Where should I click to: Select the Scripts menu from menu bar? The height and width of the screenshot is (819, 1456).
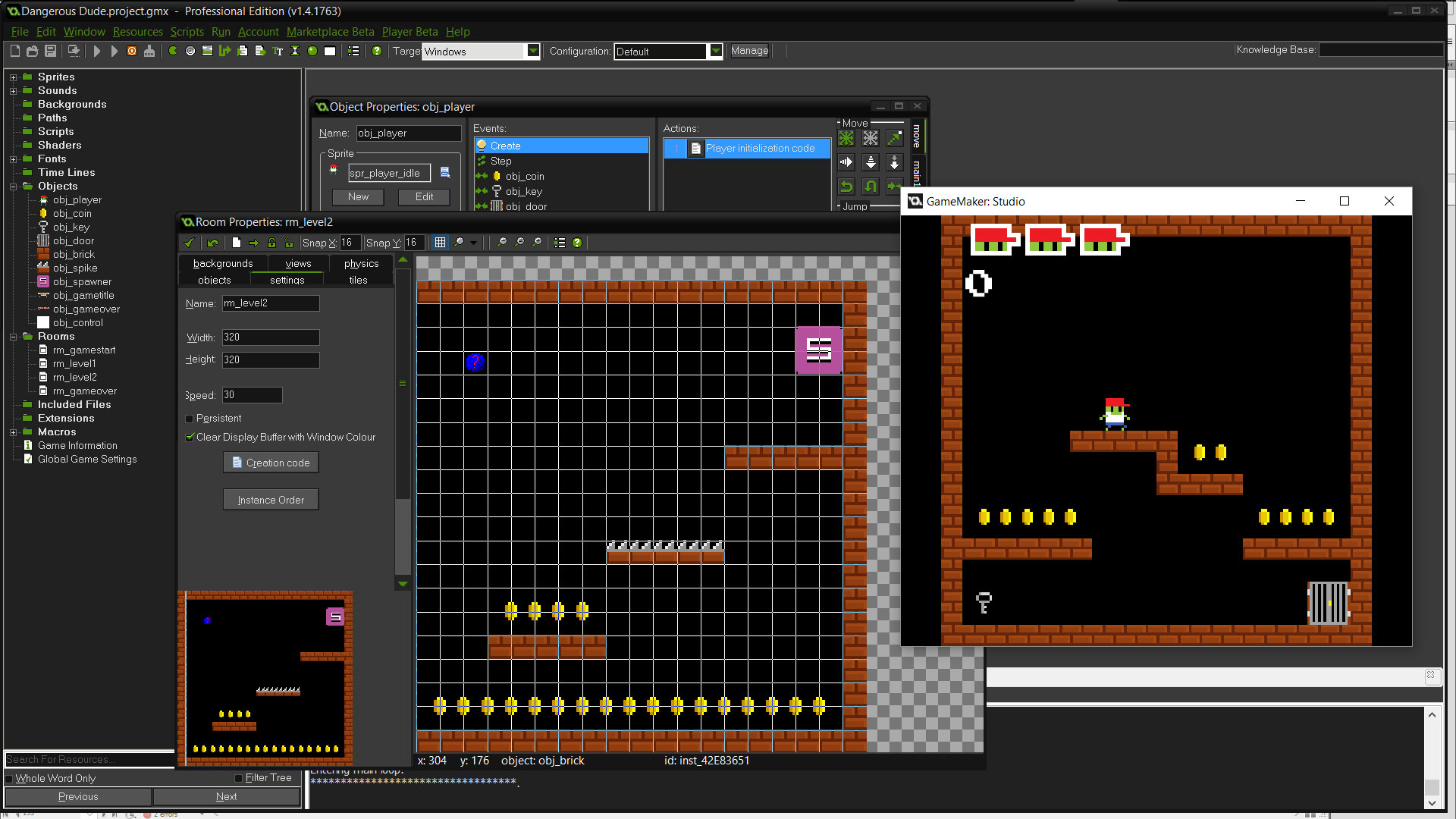pyautogui.click(x=186, y=31)
